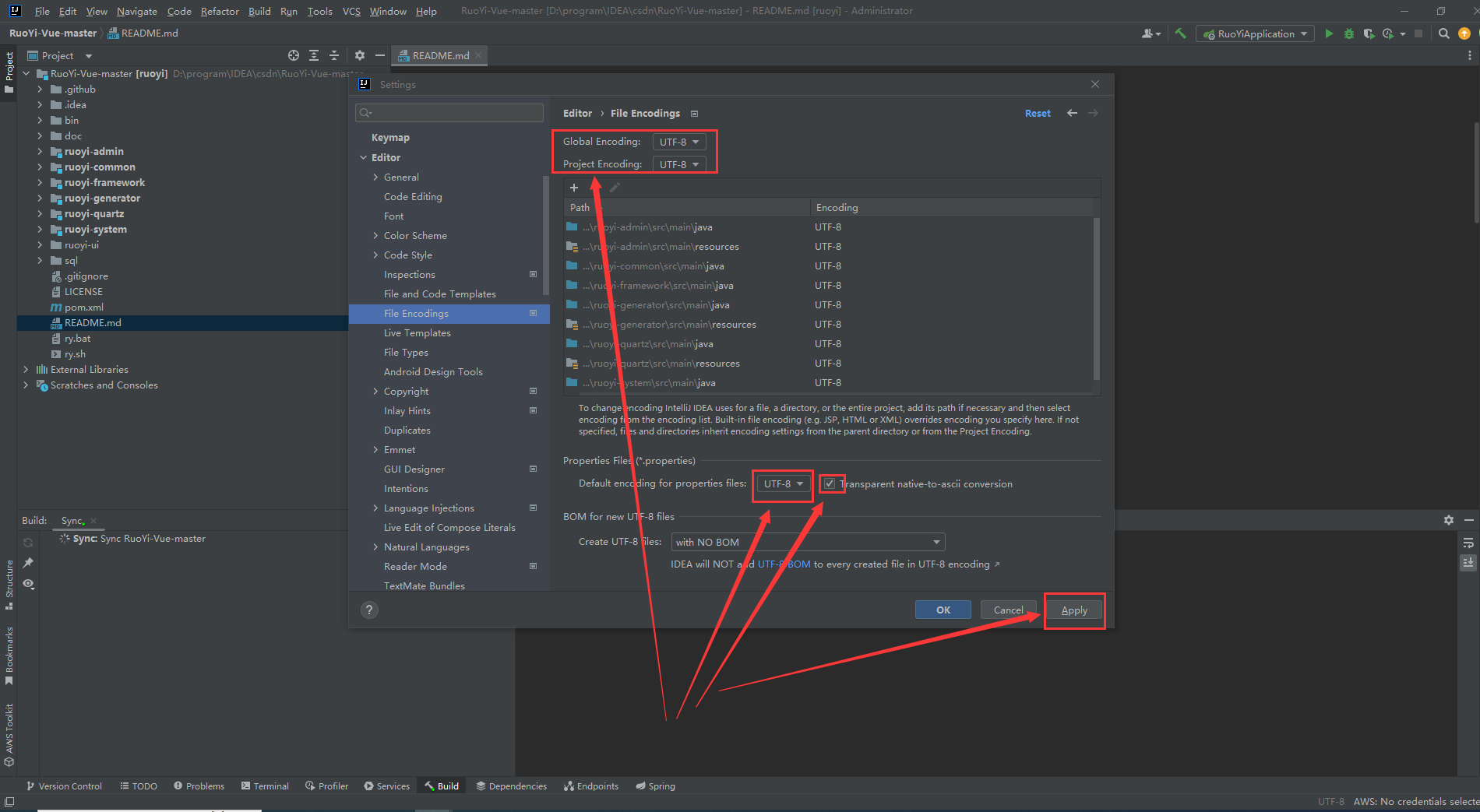Open the Terminal tool window tab
The width and height of the screenshot is (1480, 812).
pos(265,786)
